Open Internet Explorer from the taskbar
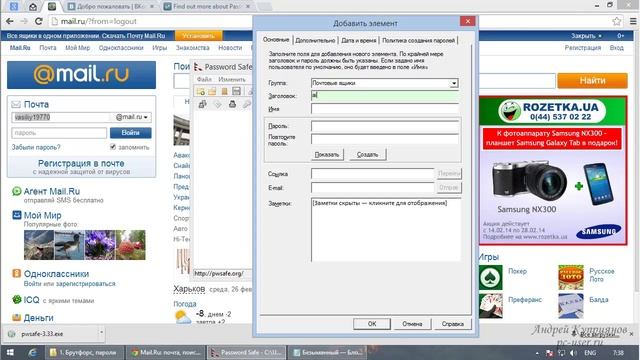Screen dimensions: 640x360 click(32, 353)
